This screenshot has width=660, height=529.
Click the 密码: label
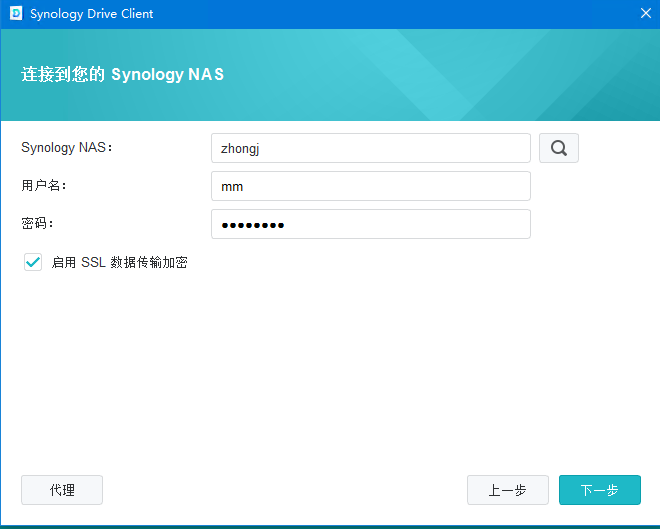coord(37,223)
